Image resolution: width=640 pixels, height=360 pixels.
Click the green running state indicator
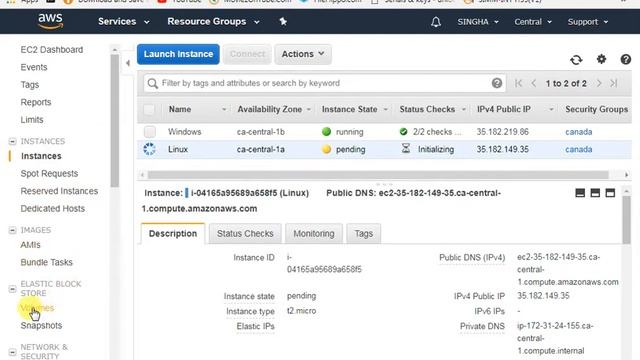pos(327,131)
